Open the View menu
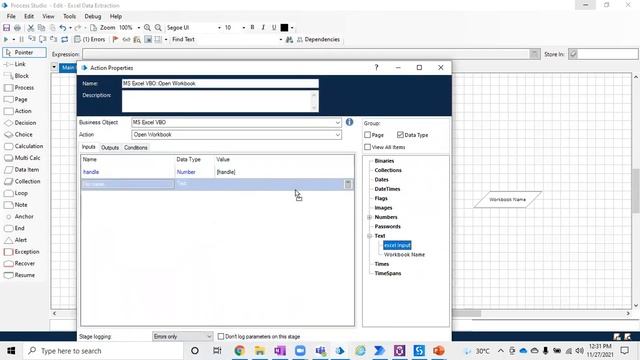This screenshot has height=360, width=640. point(48,16)
